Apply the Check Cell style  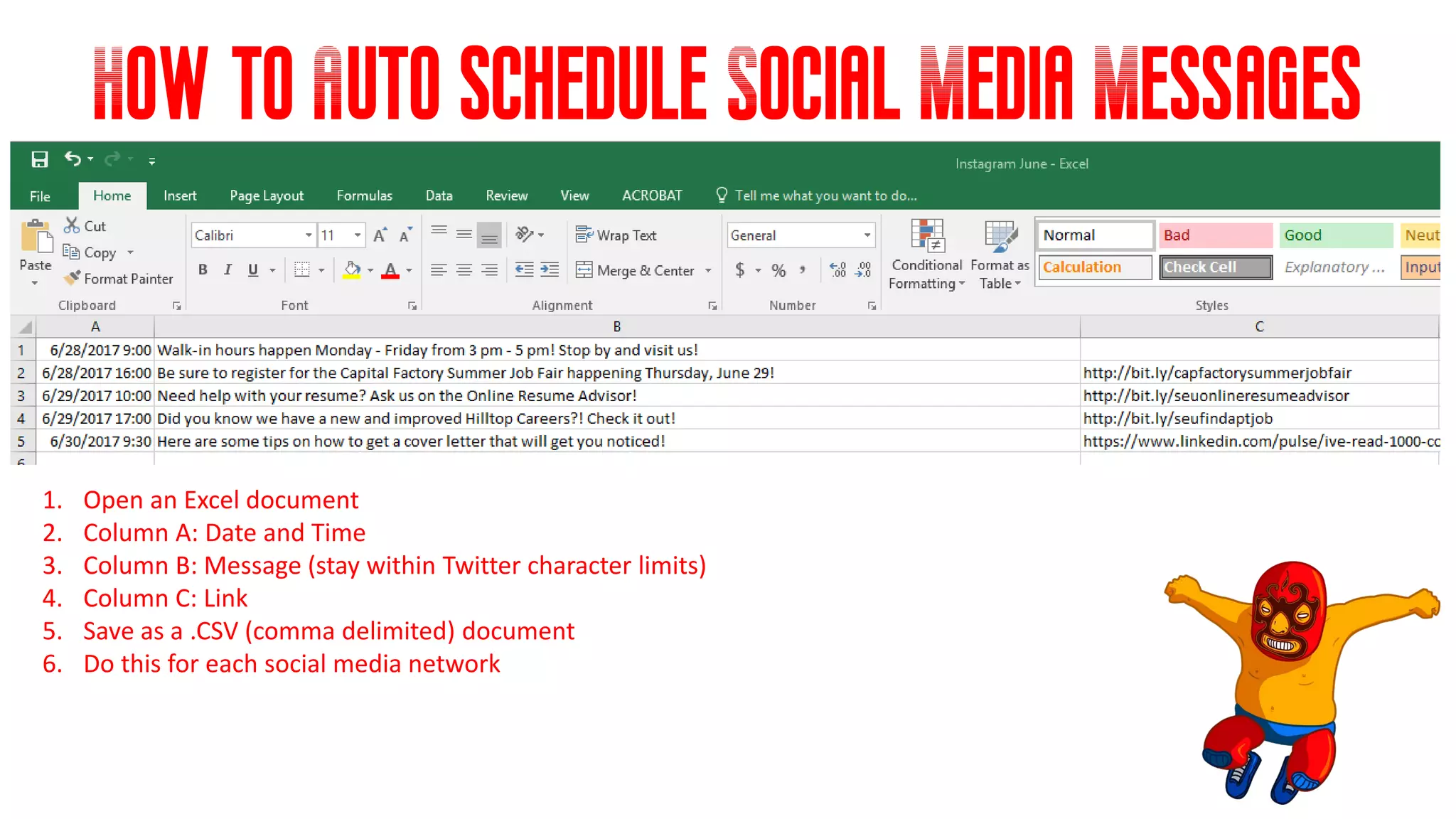[x=1216, y=267]
